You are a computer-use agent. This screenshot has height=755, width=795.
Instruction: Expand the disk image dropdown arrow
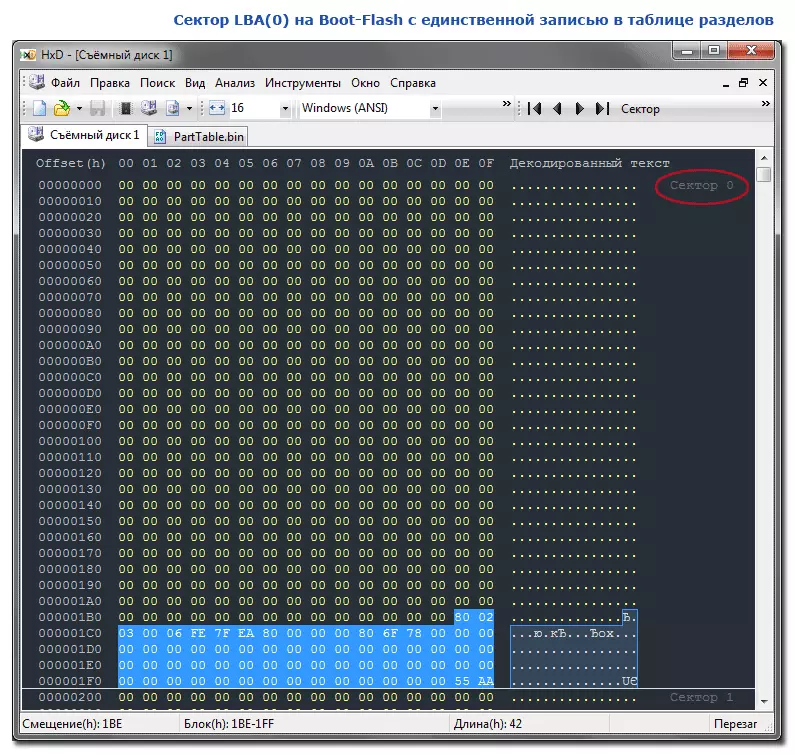[189, 109]
